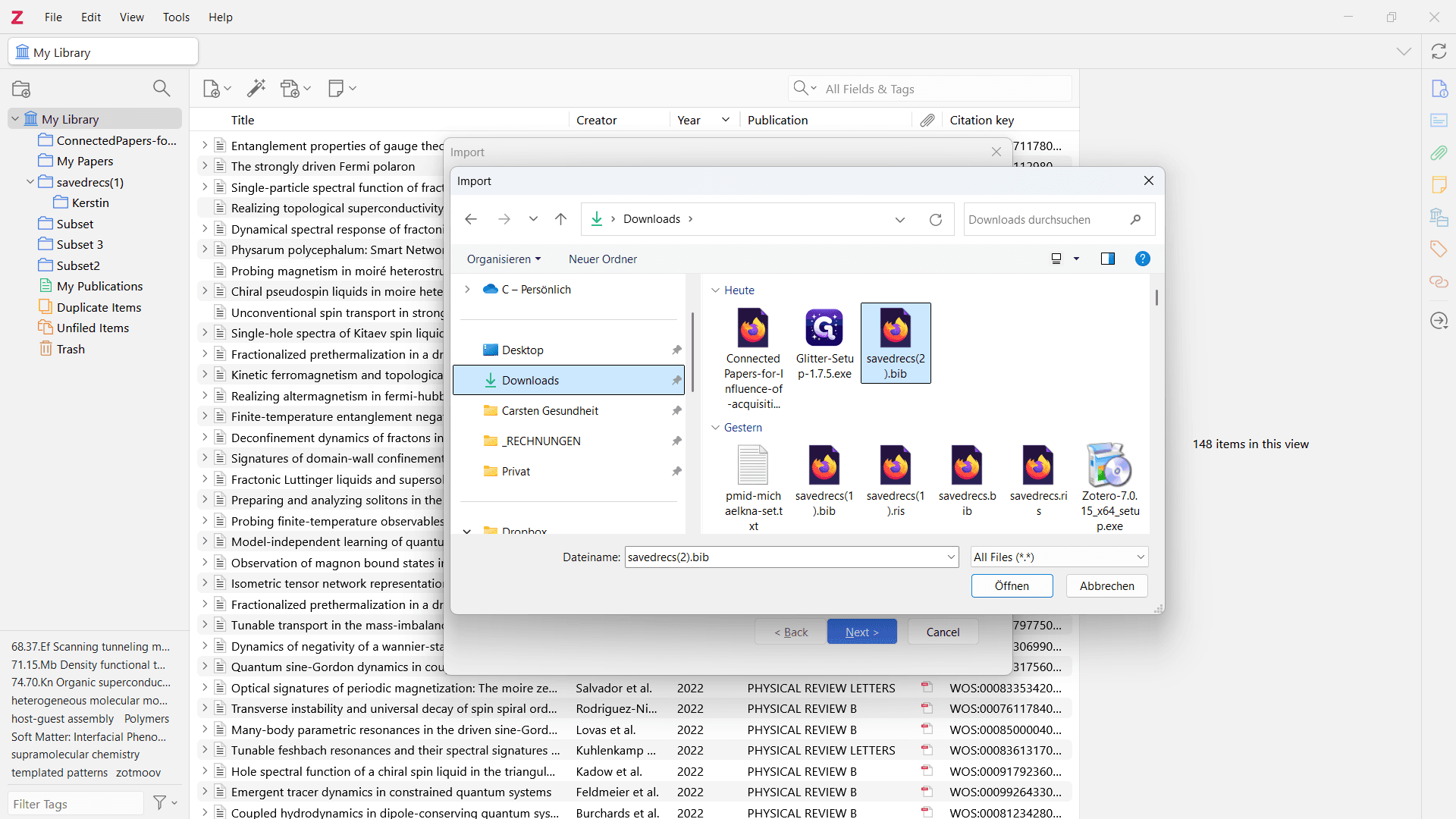
Task: Open Organisieren dropdown menu
Action: point(504,259)
